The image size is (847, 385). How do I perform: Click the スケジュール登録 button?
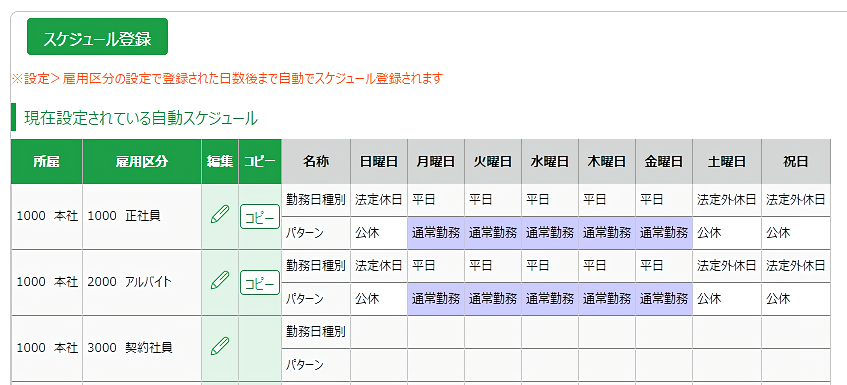pyautogui.click(x=97, y=37)
